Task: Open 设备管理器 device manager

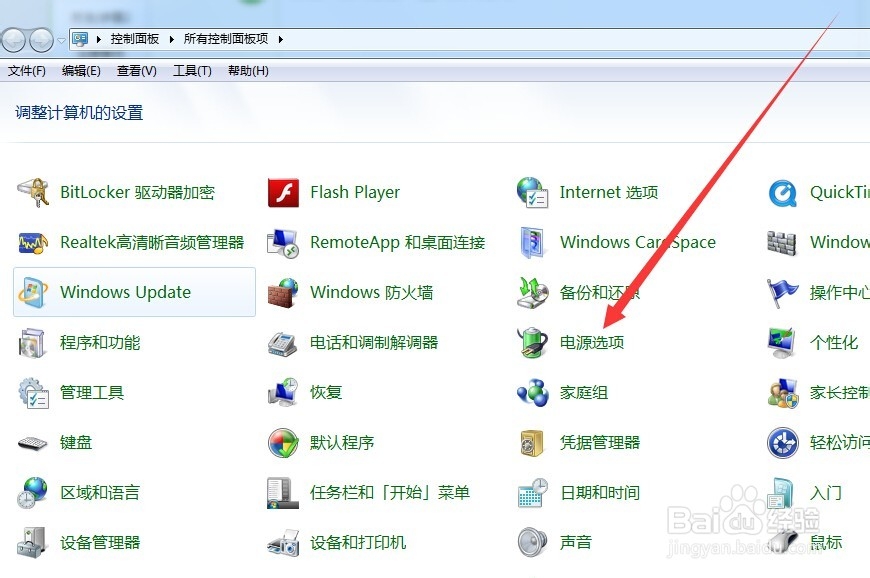Action: coord(101,543)
